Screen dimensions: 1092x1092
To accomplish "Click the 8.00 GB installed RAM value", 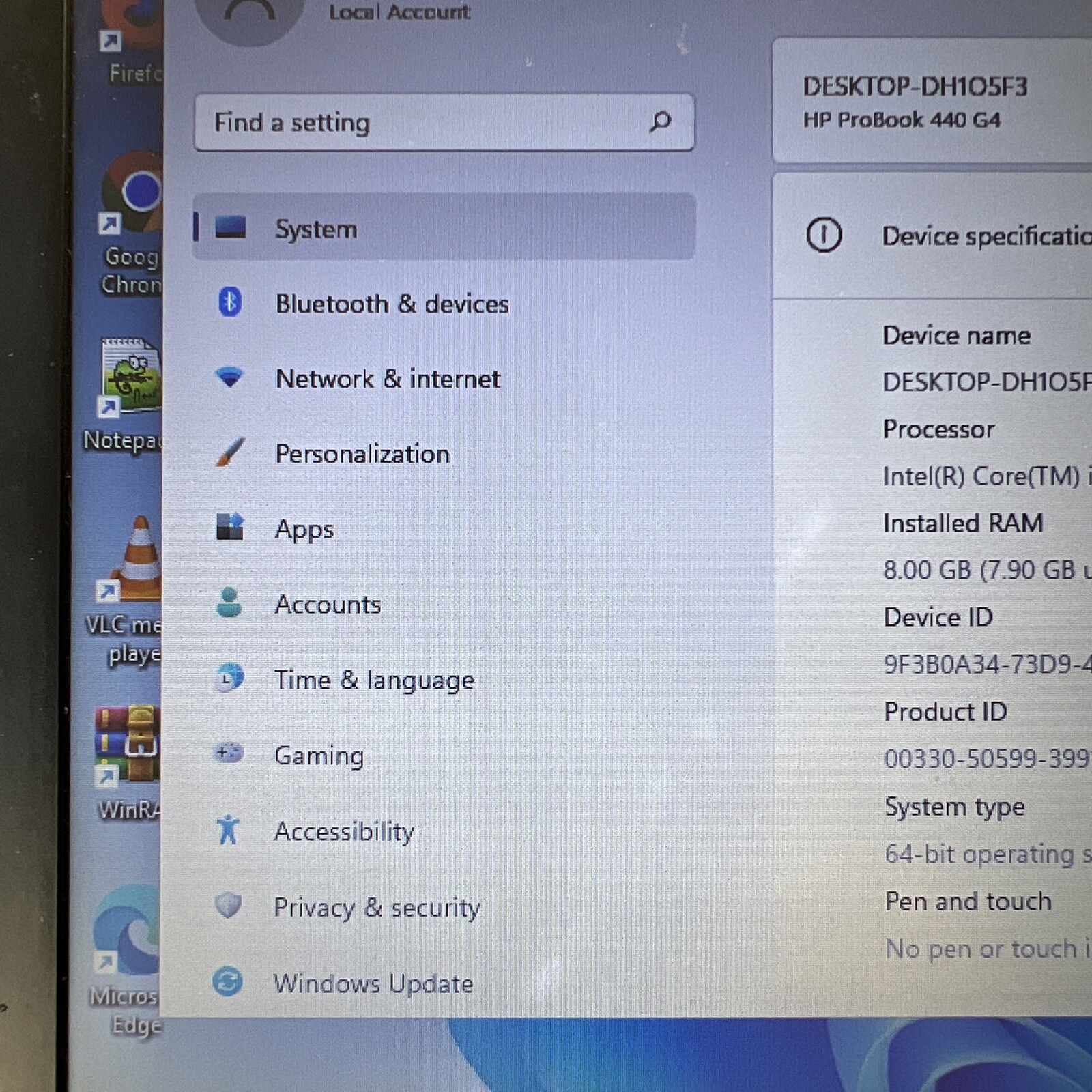I will [987, 570].
